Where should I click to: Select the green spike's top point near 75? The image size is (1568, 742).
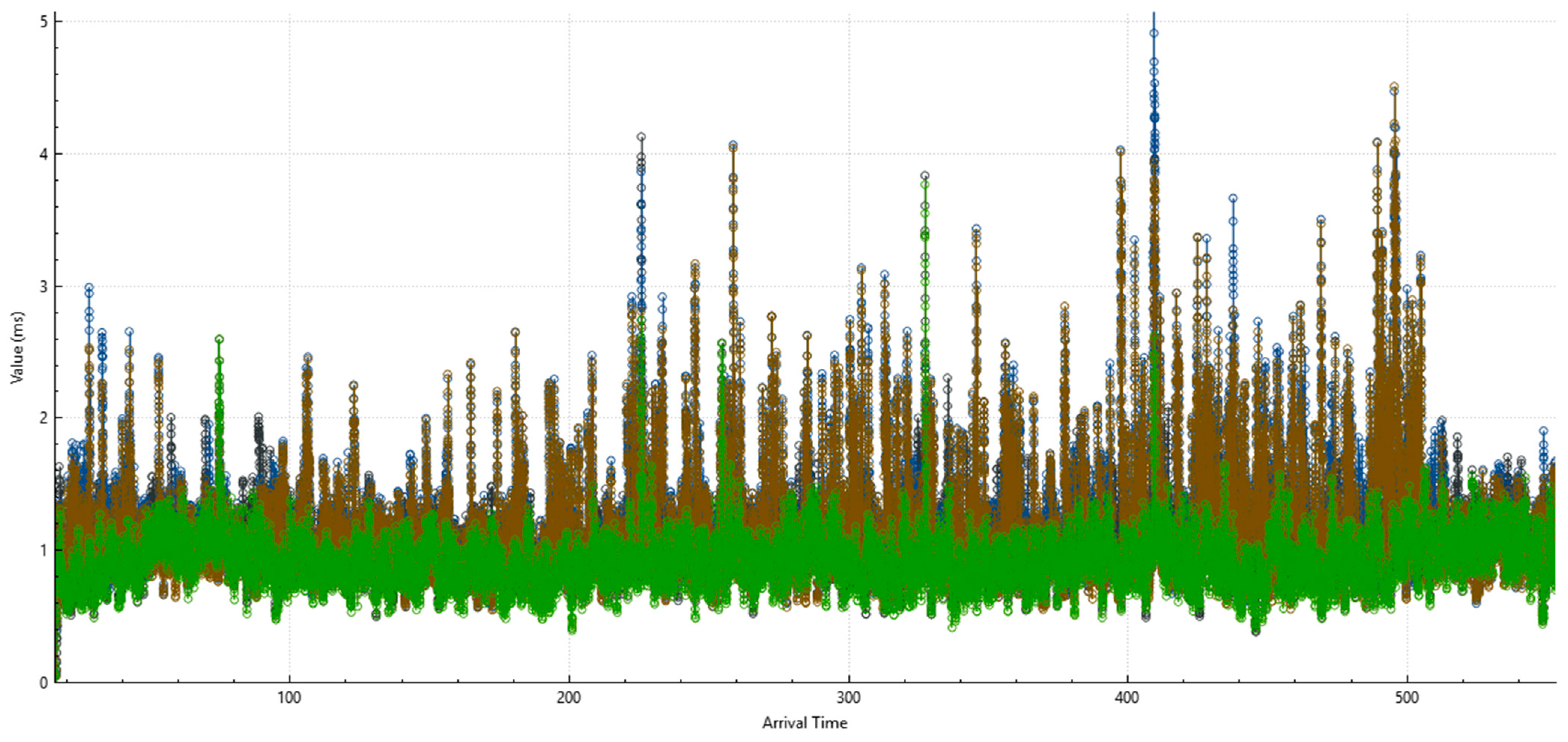pyautogui.click(x=219, y=339)
